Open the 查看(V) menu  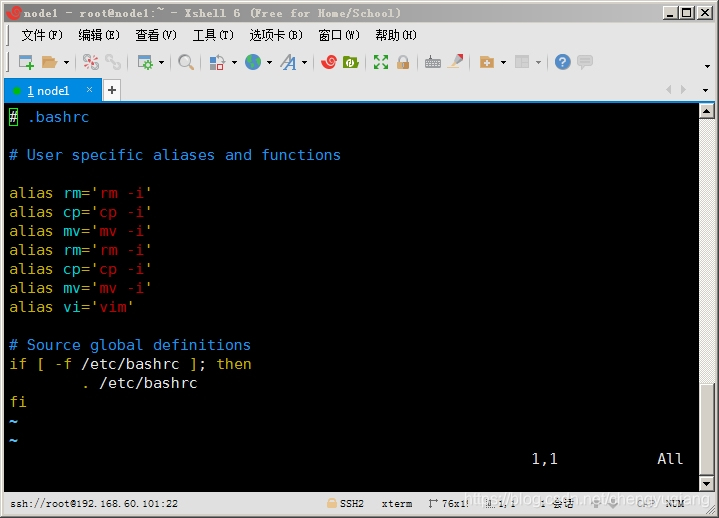[x=156, y=35]
